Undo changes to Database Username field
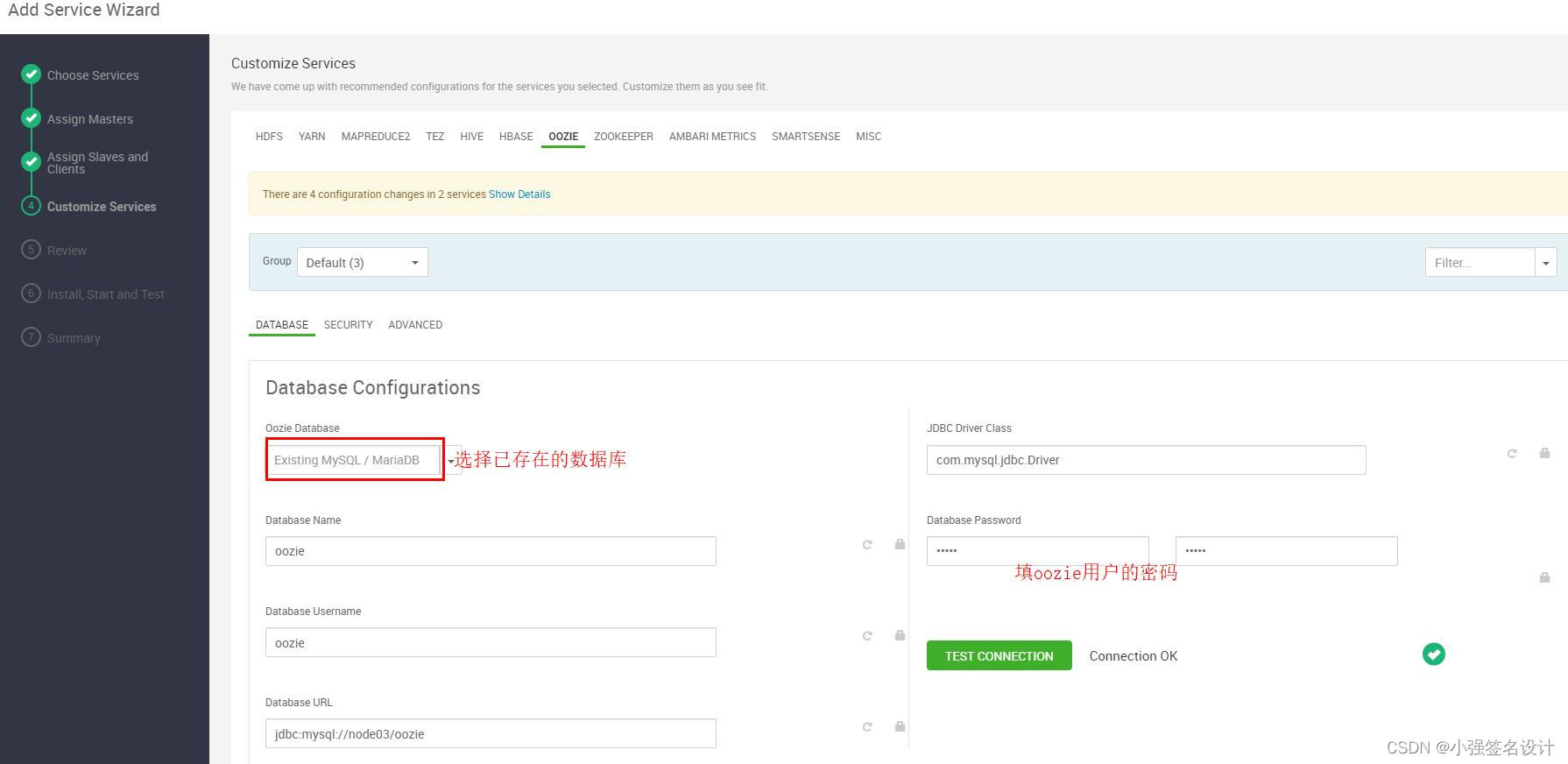 tap(867, 636)
